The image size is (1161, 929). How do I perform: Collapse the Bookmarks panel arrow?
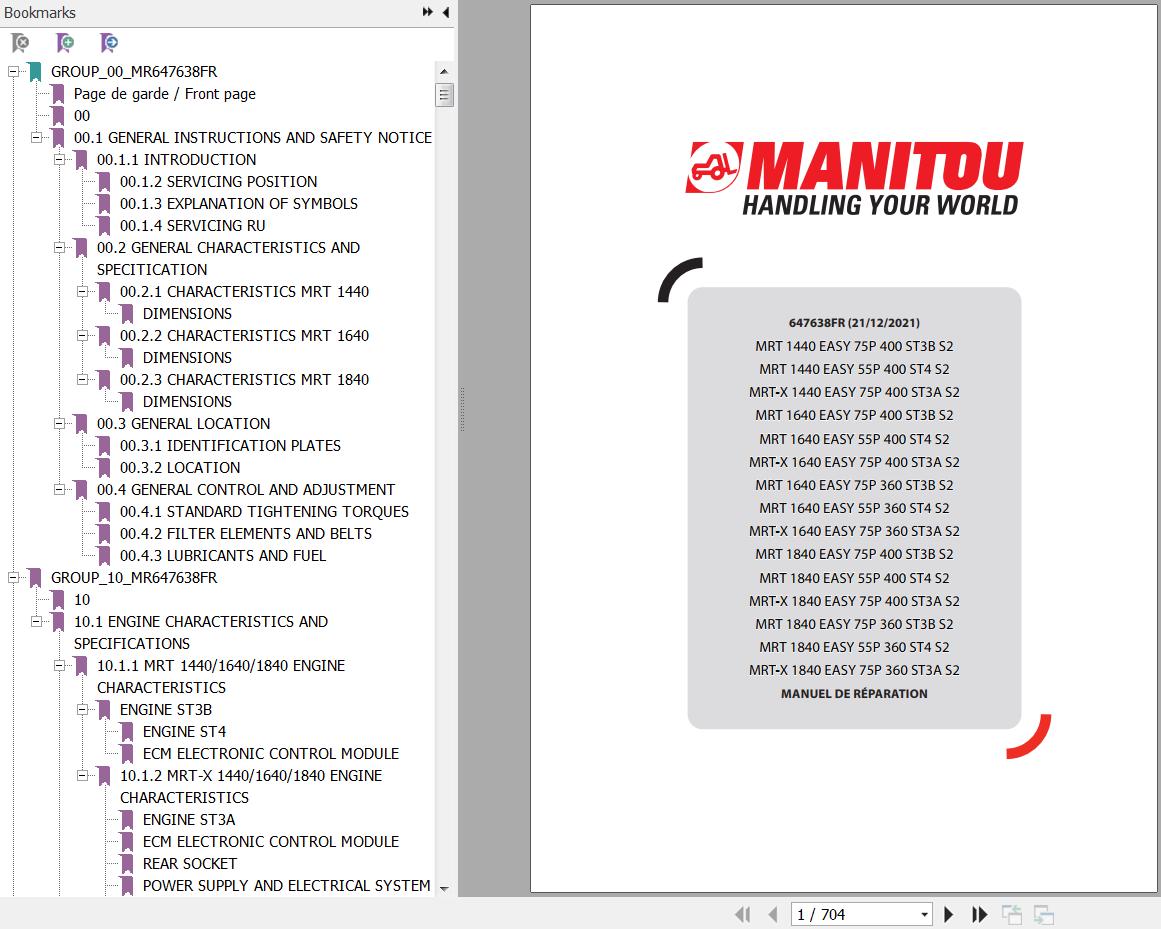tap(446, 12)
